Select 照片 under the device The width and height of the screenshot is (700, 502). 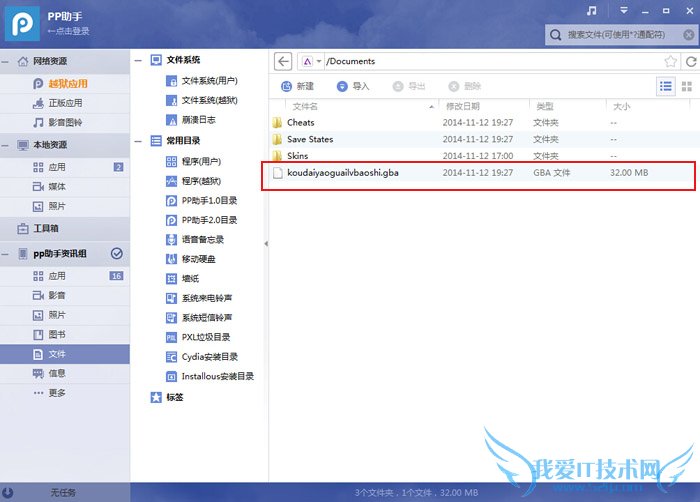(x=65, y=315)
